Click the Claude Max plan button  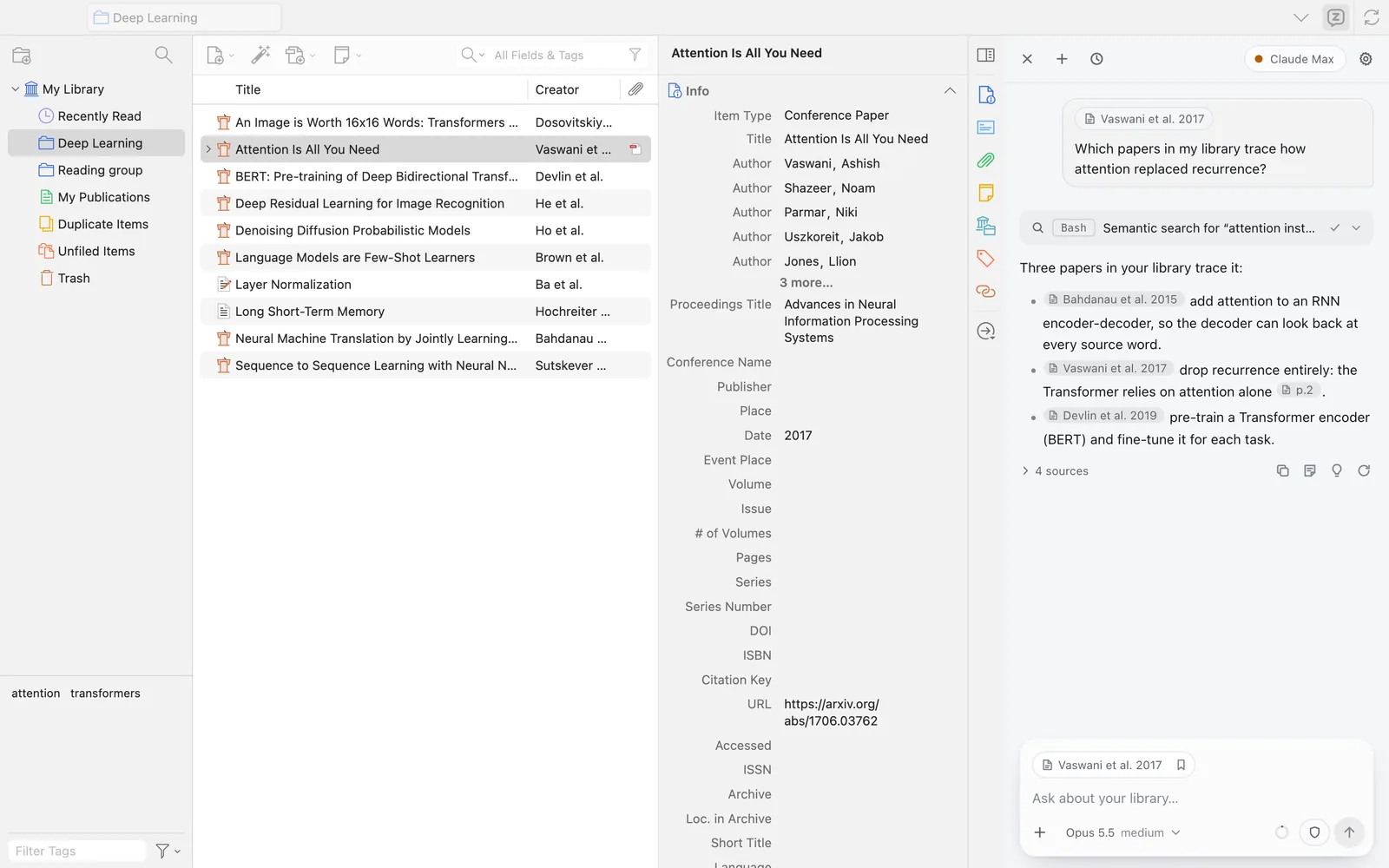1294,59
